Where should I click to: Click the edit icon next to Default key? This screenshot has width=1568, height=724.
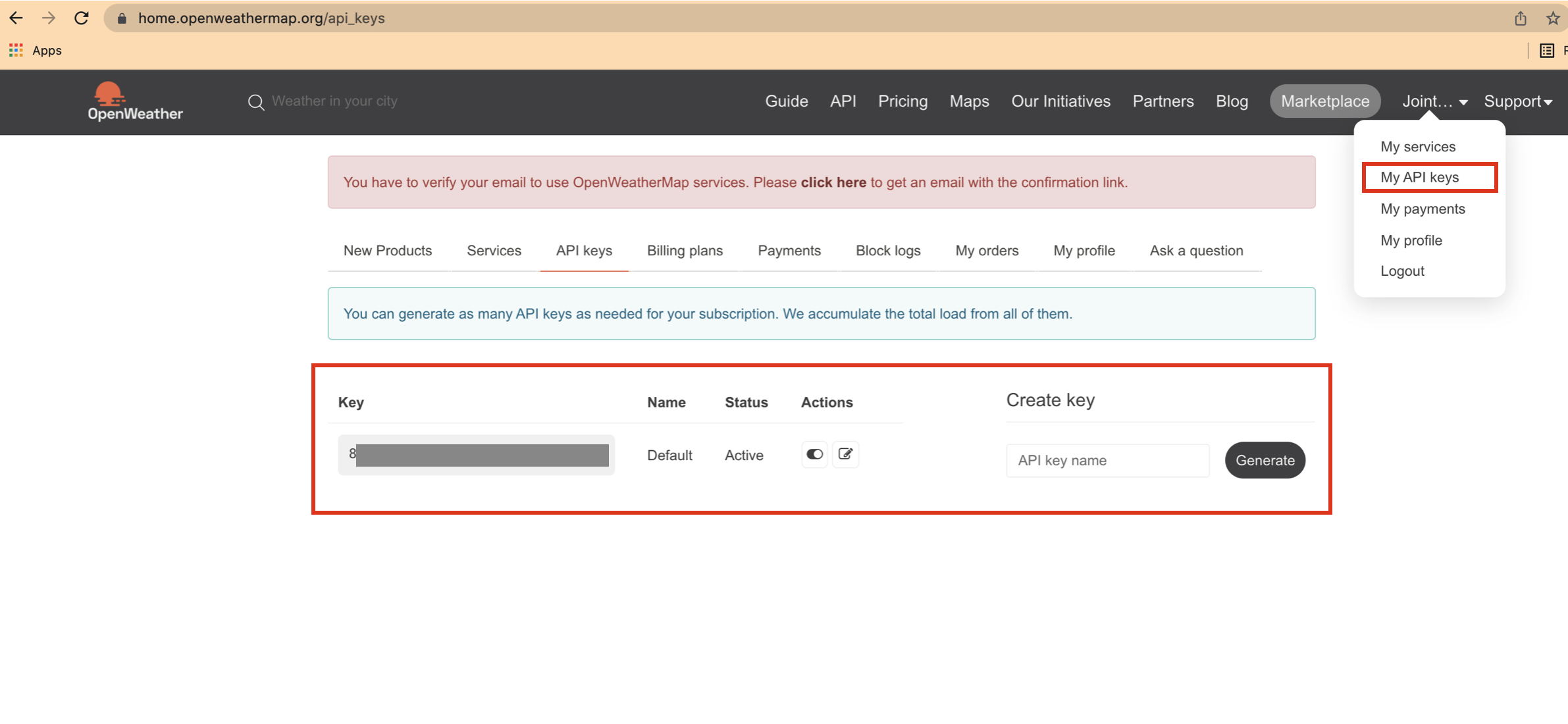pyautogui.click(x=846, y=454)
